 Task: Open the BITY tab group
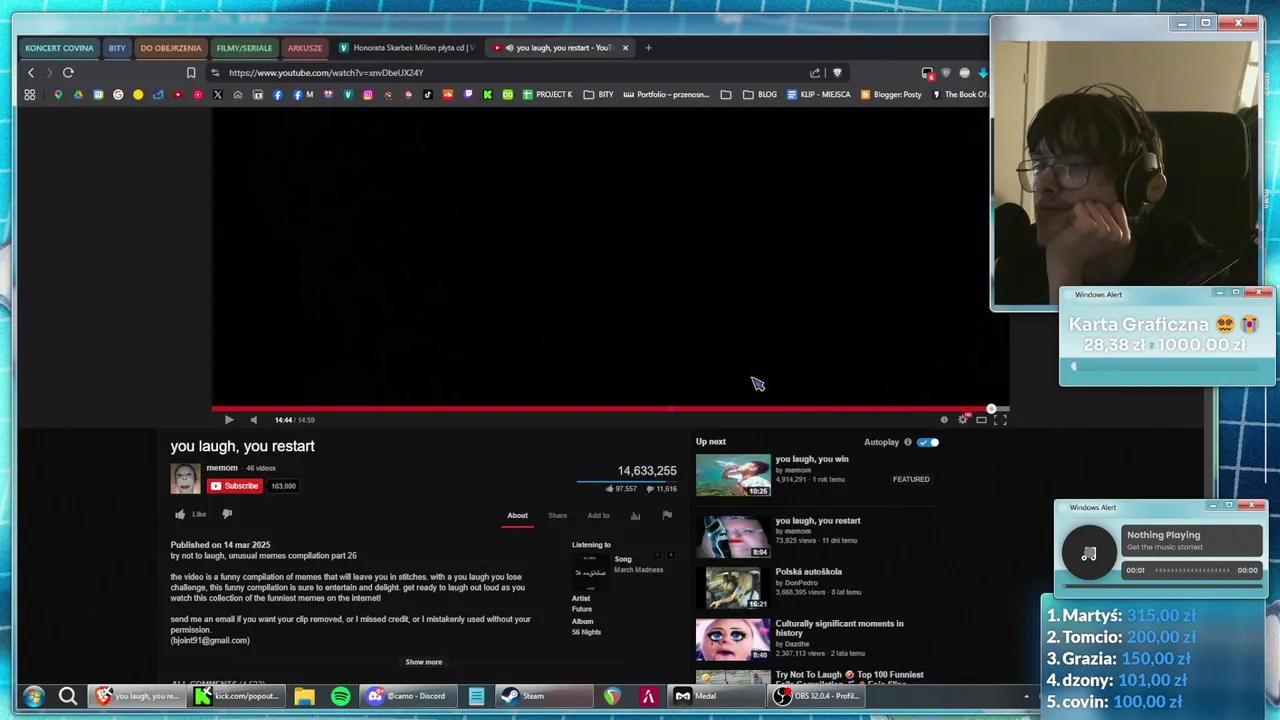tap(117, 48)
